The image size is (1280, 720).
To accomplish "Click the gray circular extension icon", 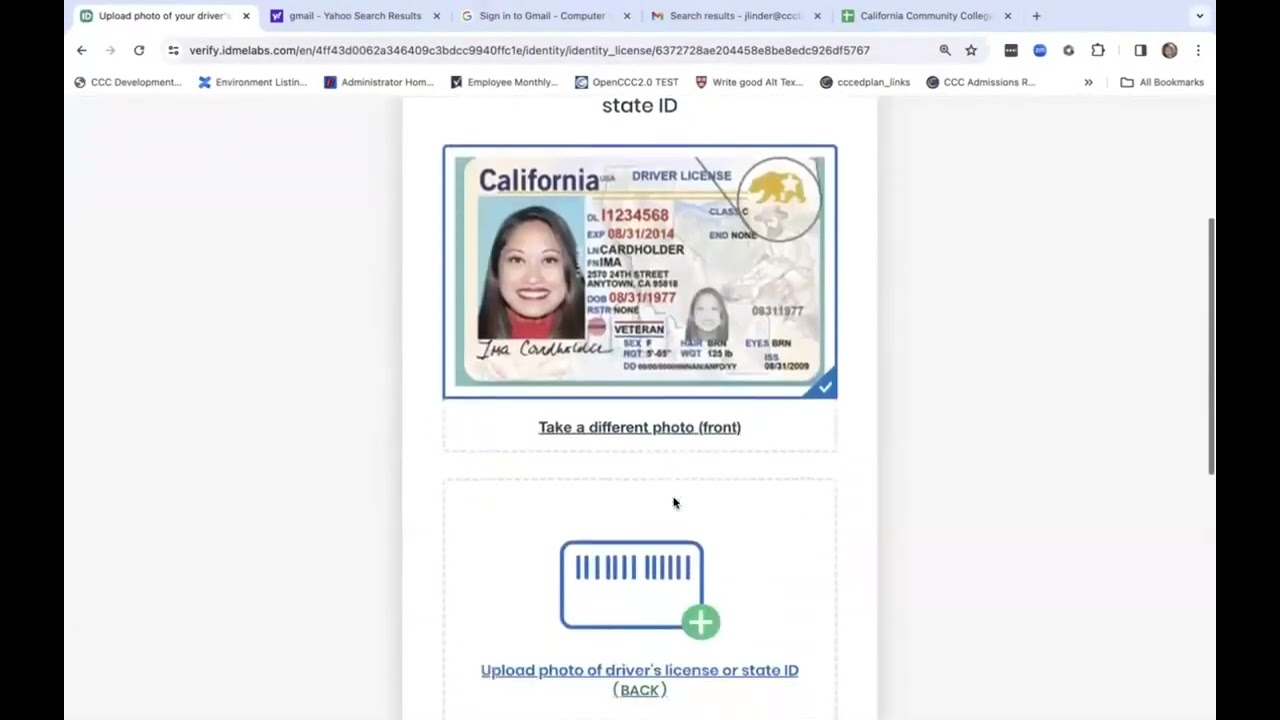I will tap(1069, 50).
